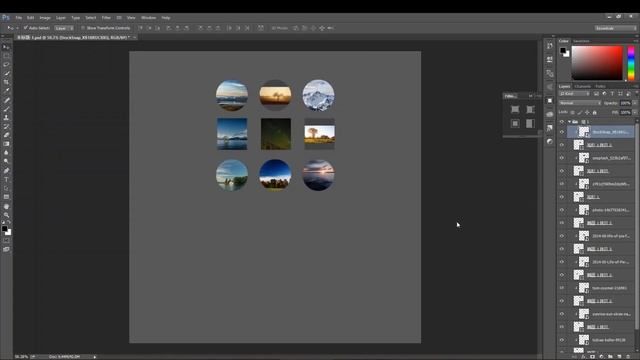
Task: Click Align Top Edges in options bar
Action: tap(141, 28)
